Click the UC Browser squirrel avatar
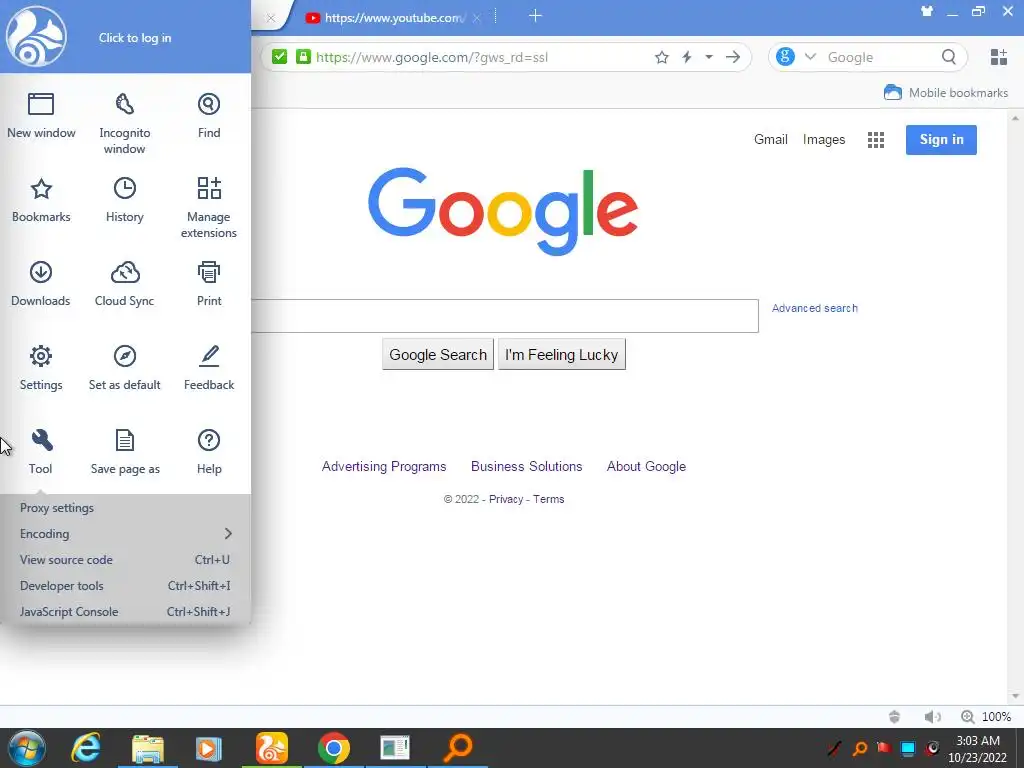Image resolution: width=1024 pixels, height=768 pixels. [x=37, y=37]
